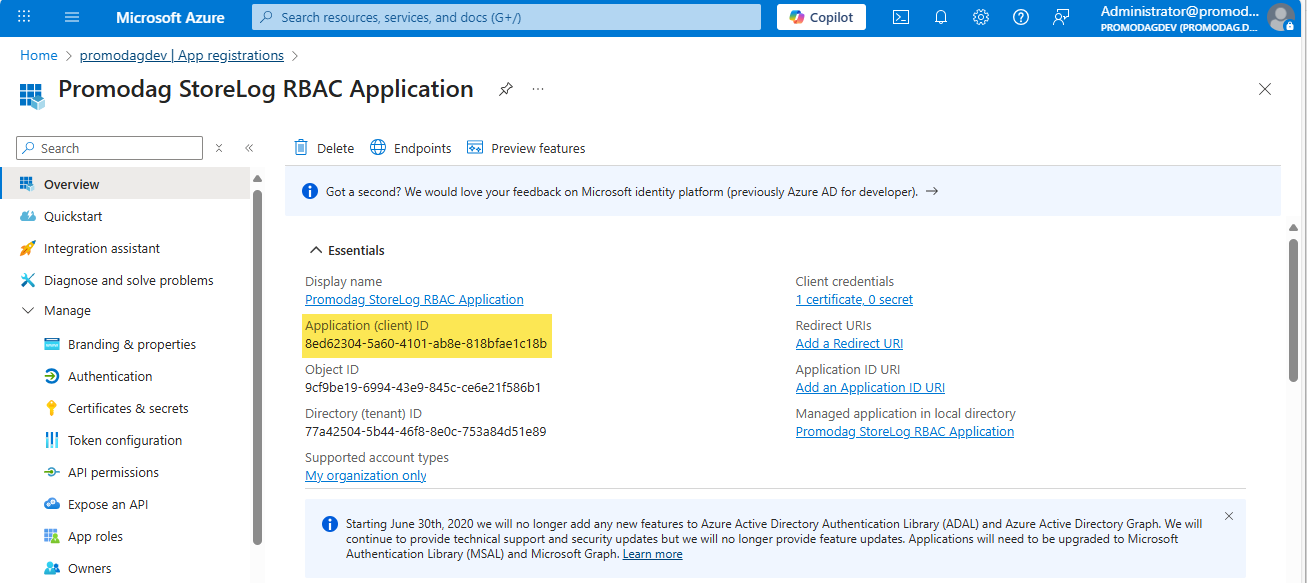This screenshot has height=583, width=1307.
Task: Open the Endpoints panel
Action: 410,147
